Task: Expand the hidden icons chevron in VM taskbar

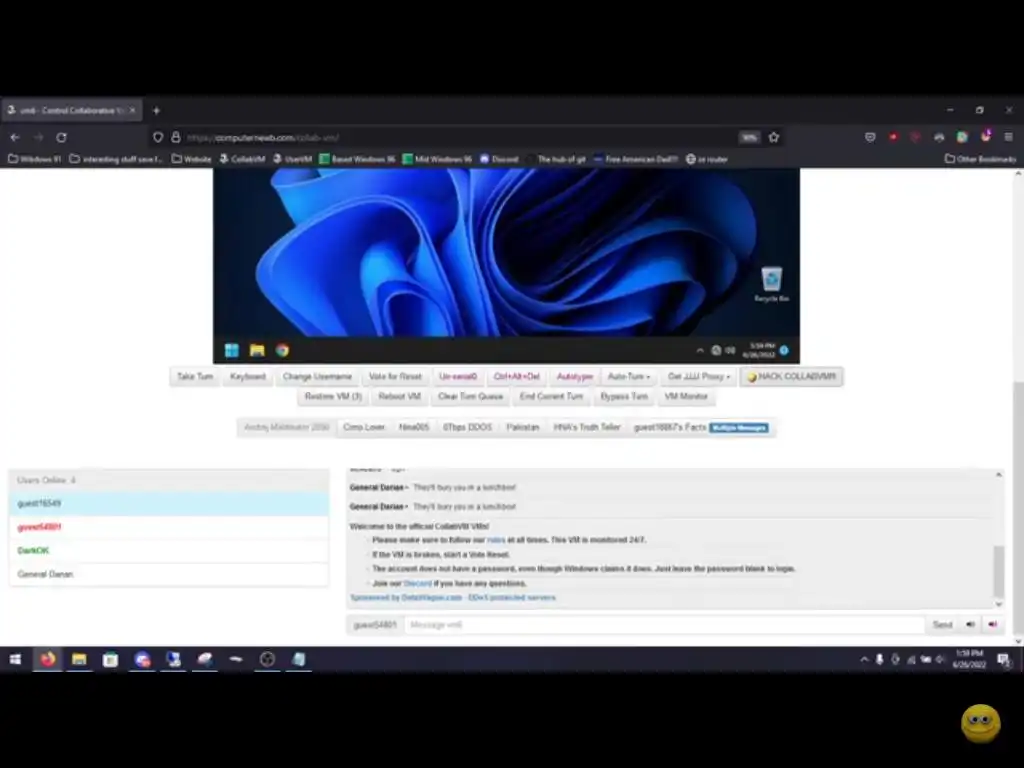Action: tap(700, 351)
